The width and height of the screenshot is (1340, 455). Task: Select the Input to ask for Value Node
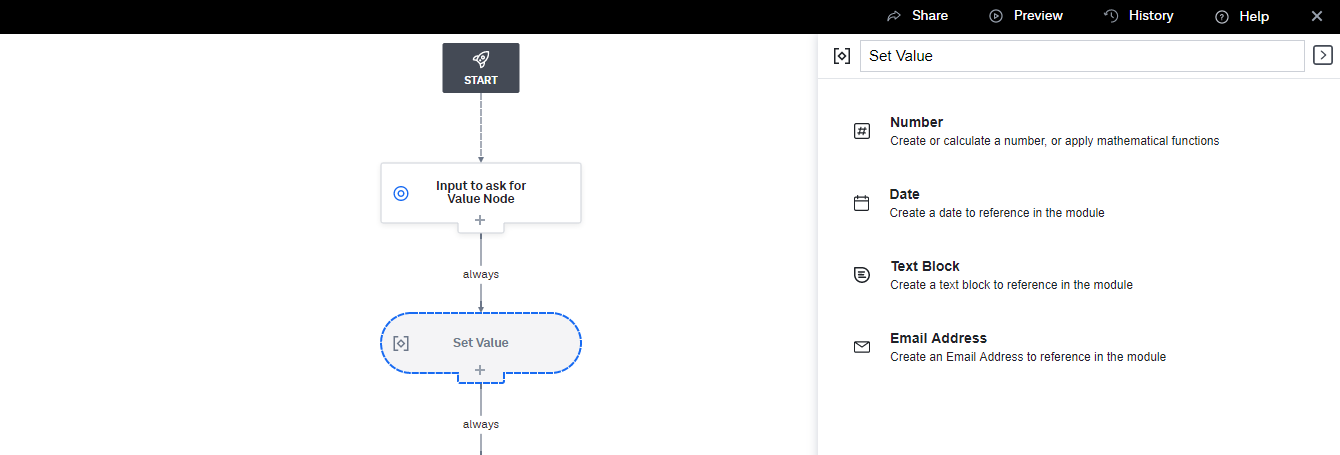click(x=481, y=193)
